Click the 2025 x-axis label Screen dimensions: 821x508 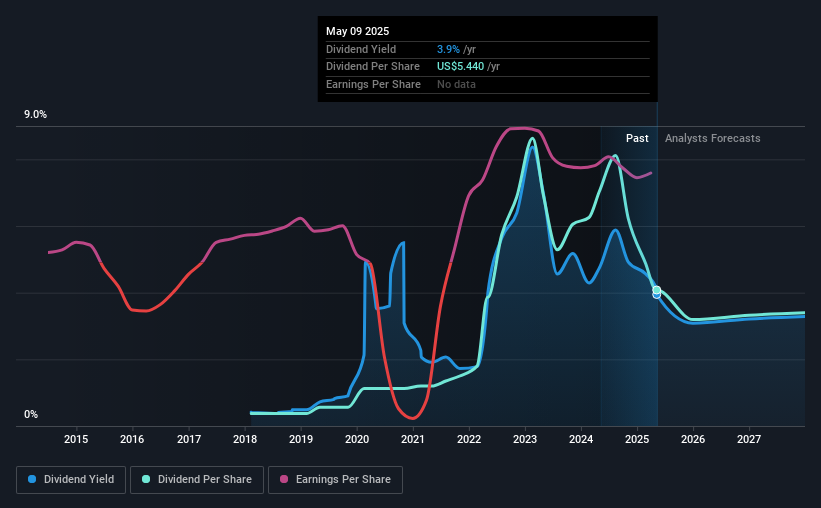(x=637, y=439)
